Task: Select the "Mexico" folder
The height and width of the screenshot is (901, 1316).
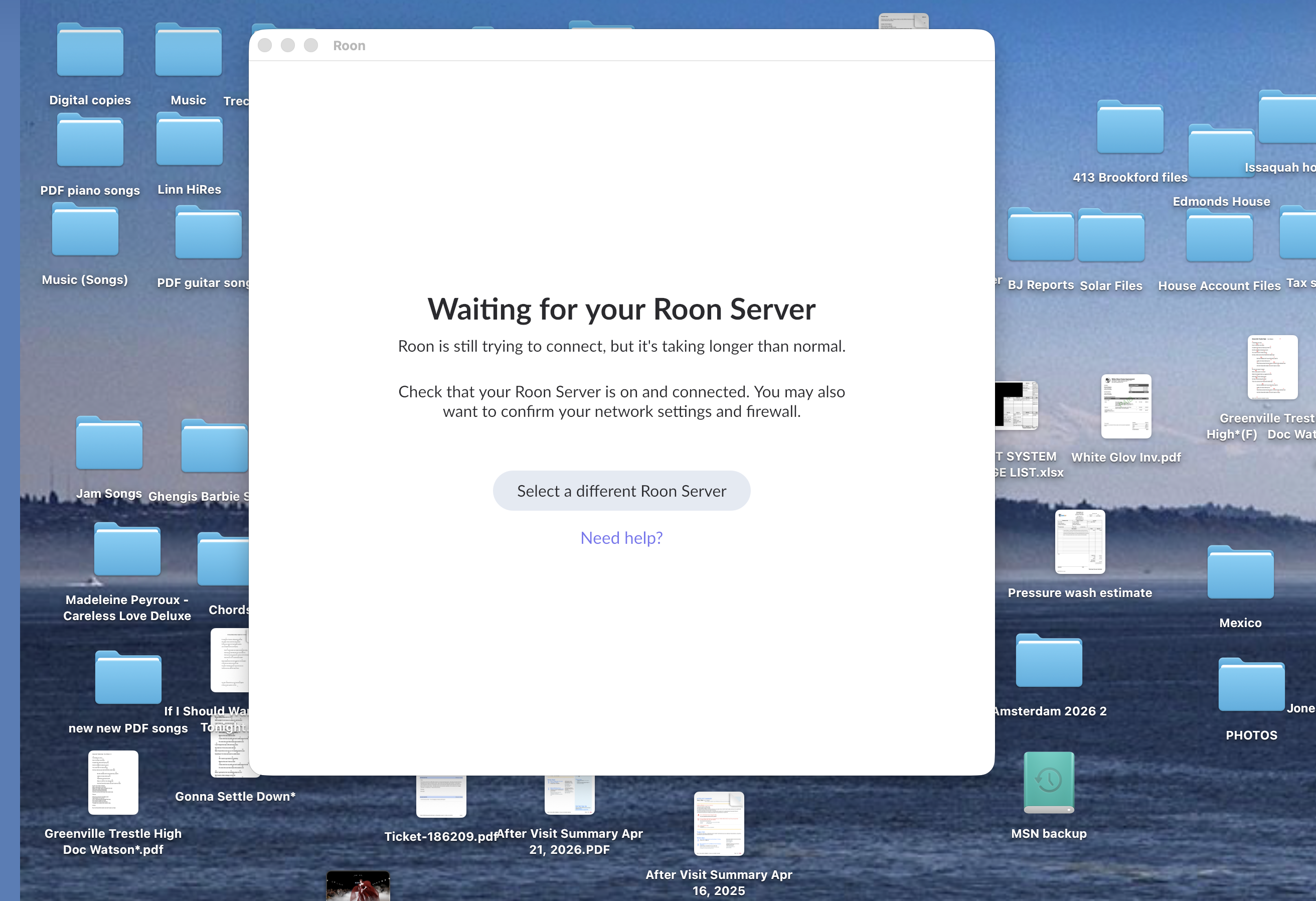Action: click(x=1240, y=572)
